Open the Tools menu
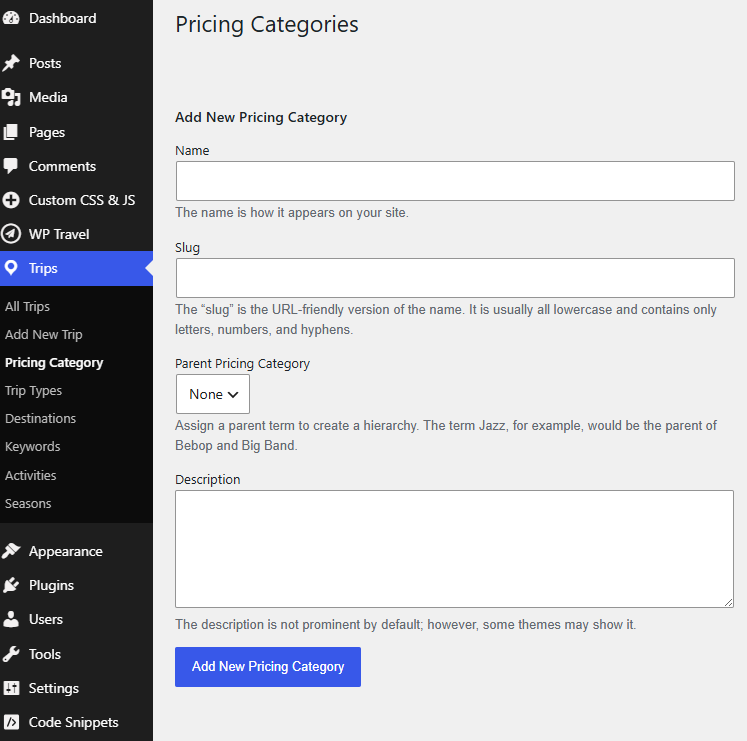 (x=76, y=654)
